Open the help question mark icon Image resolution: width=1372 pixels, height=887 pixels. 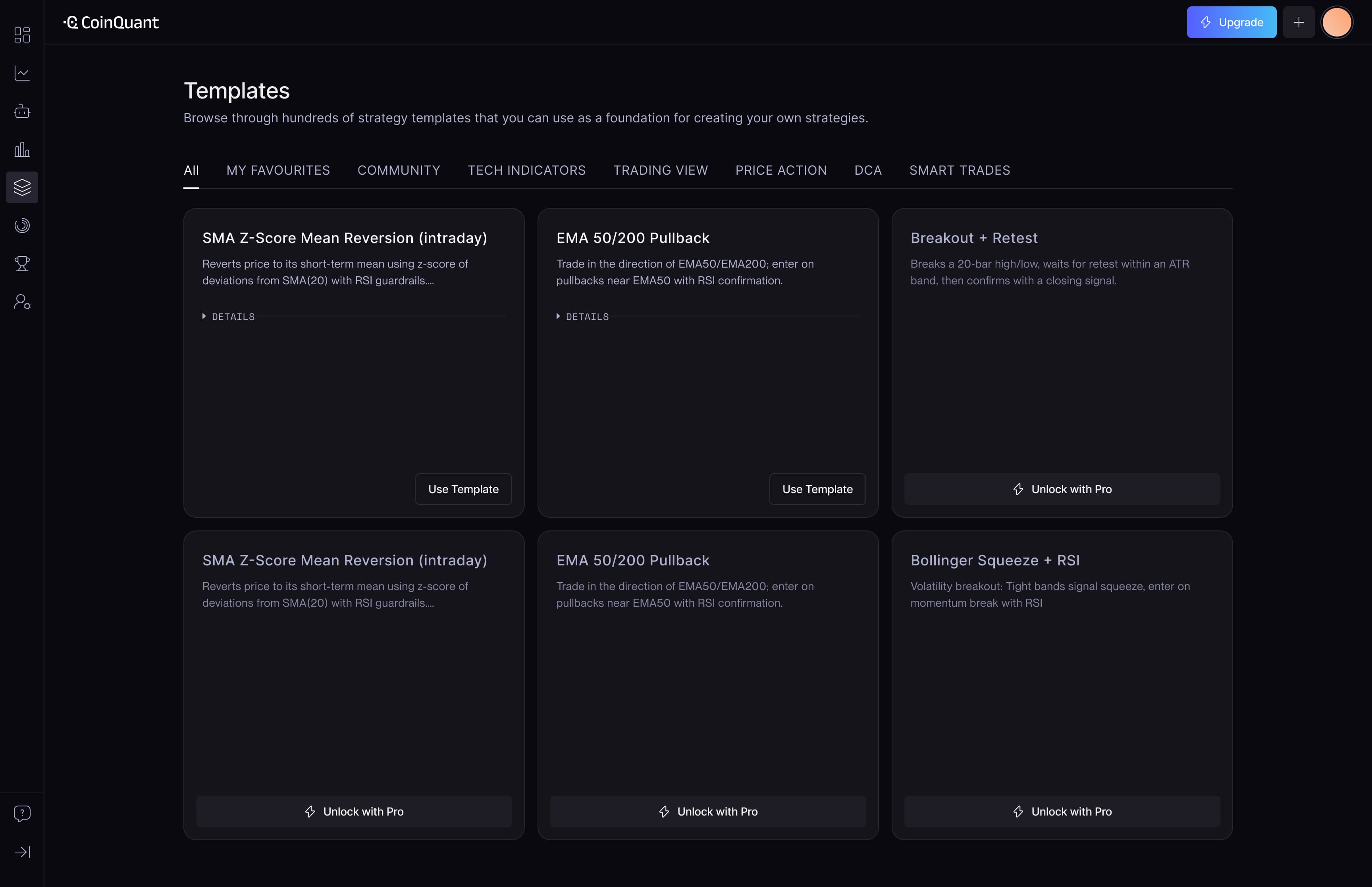point(22,813)
